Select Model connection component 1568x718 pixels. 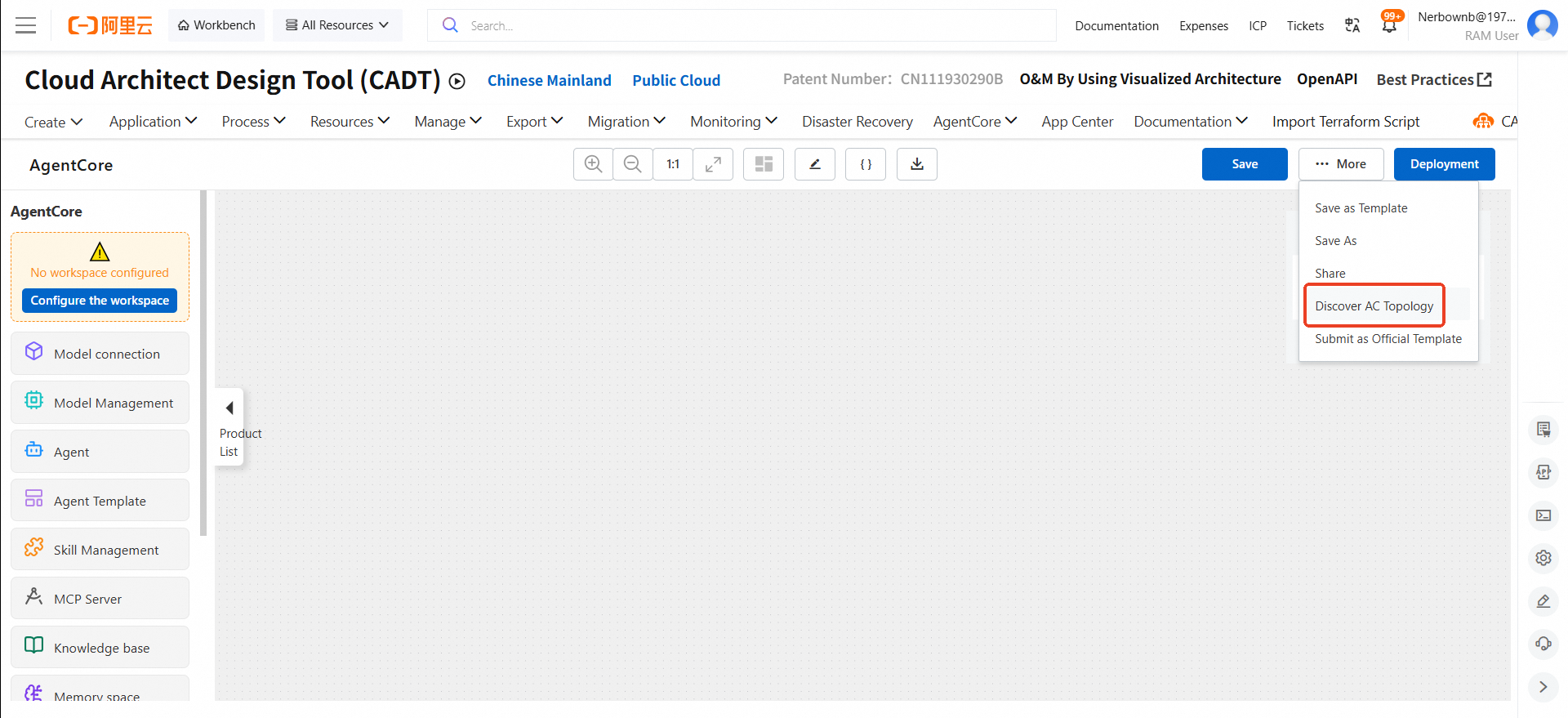point(100,354)
